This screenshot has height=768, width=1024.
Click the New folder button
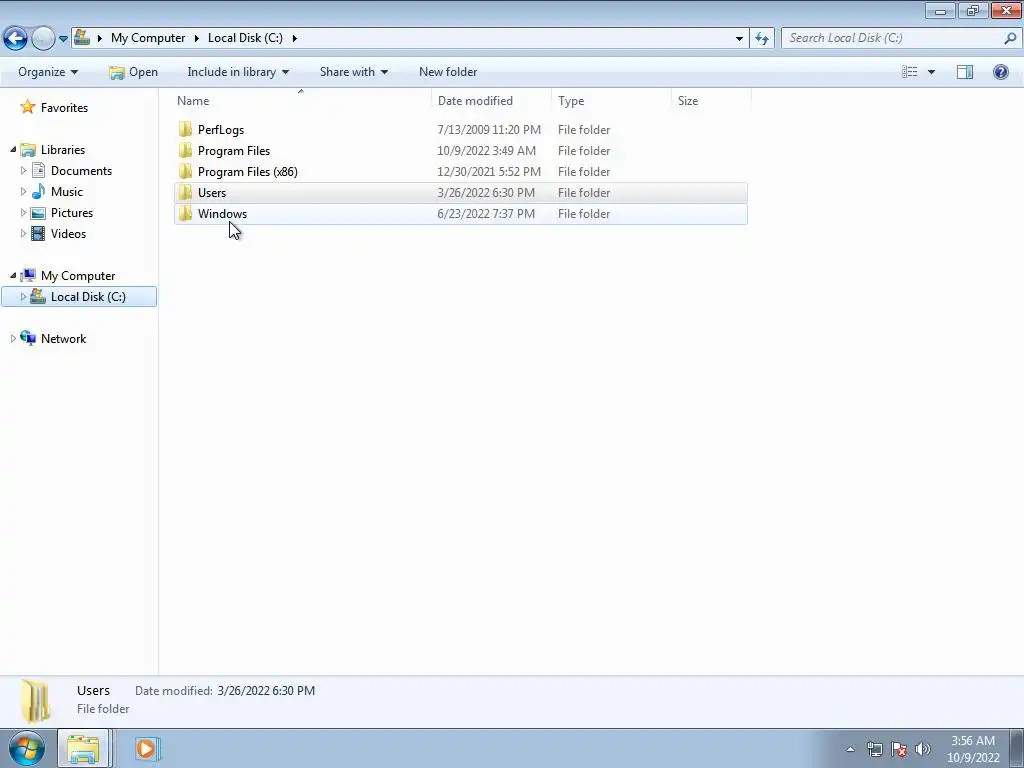448,72
